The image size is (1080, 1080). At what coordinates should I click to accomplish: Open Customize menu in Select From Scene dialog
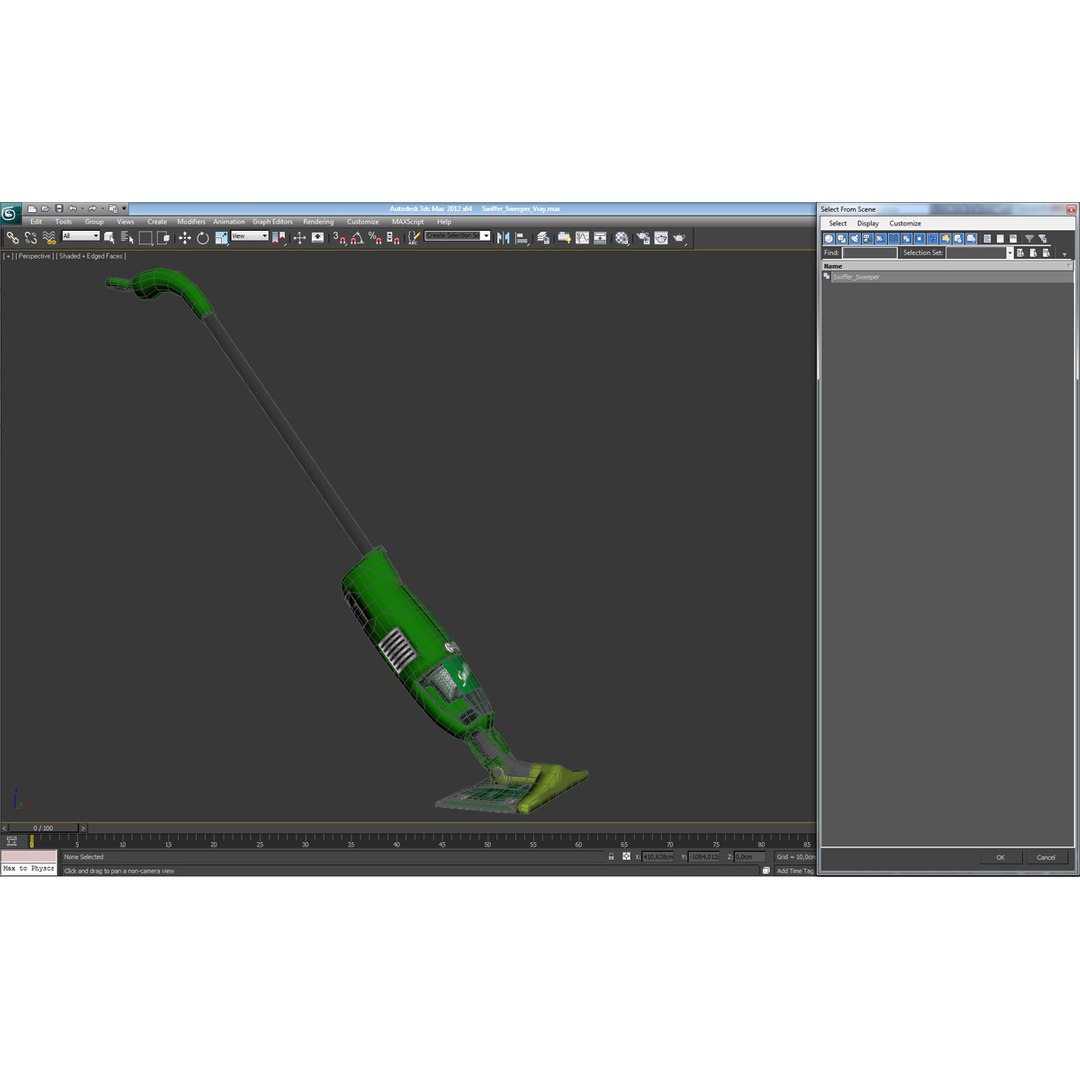pyautogui.click(x=905, y=223)
